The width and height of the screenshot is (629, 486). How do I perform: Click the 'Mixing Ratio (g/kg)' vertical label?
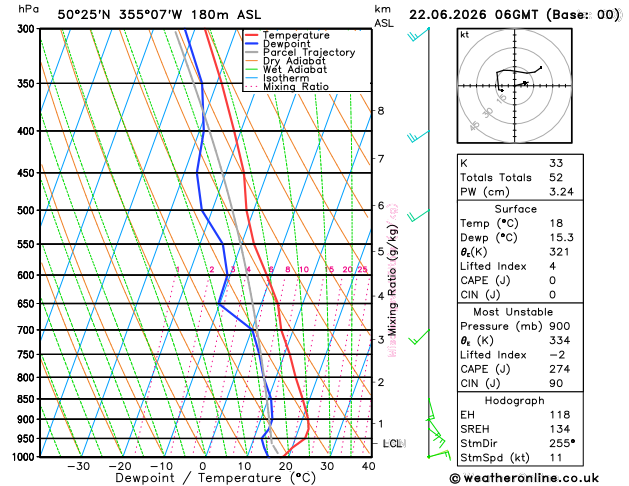coord(392,280)
